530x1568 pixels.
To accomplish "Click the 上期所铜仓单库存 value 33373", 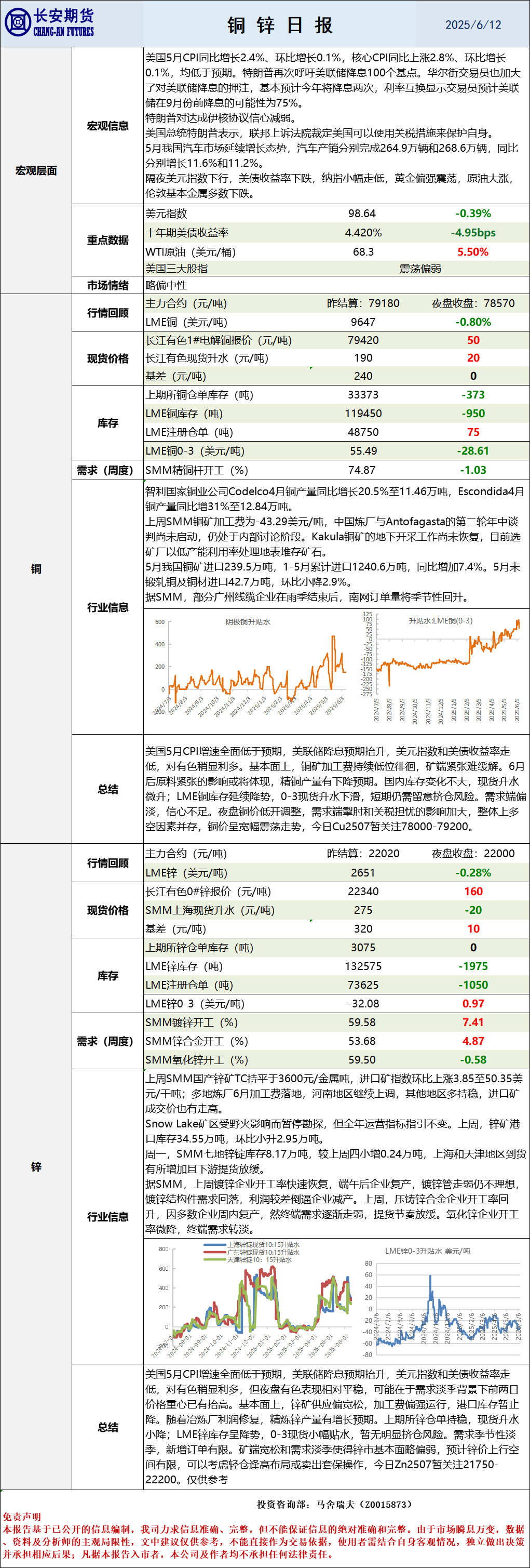I will [x=363, y=395].
